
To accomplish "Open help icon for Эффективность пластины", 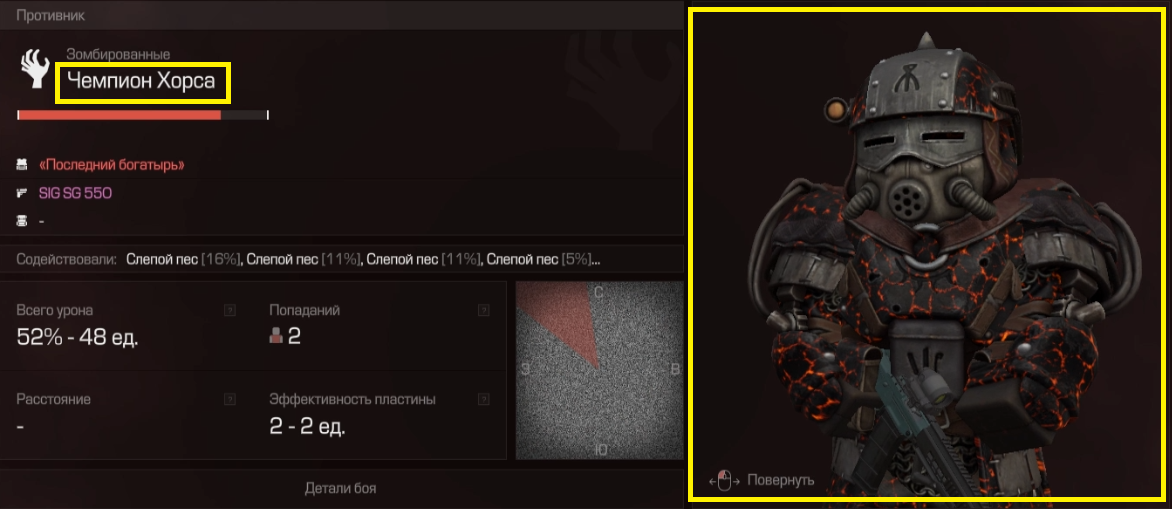I will [484, 399].
